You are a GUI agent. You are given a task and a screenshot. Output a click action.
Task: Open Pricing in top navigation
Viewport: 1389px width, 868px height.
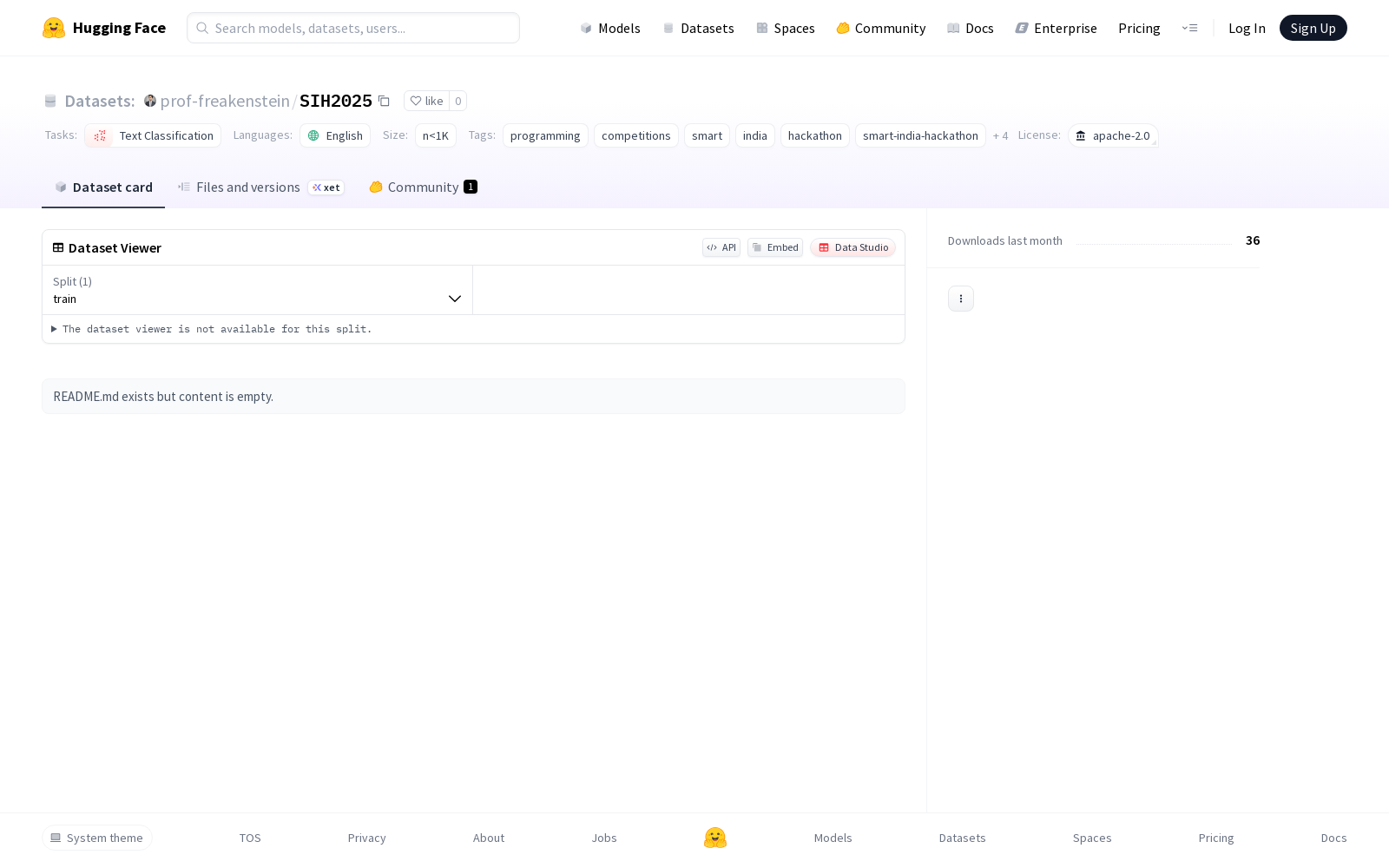pos(1139,28)
